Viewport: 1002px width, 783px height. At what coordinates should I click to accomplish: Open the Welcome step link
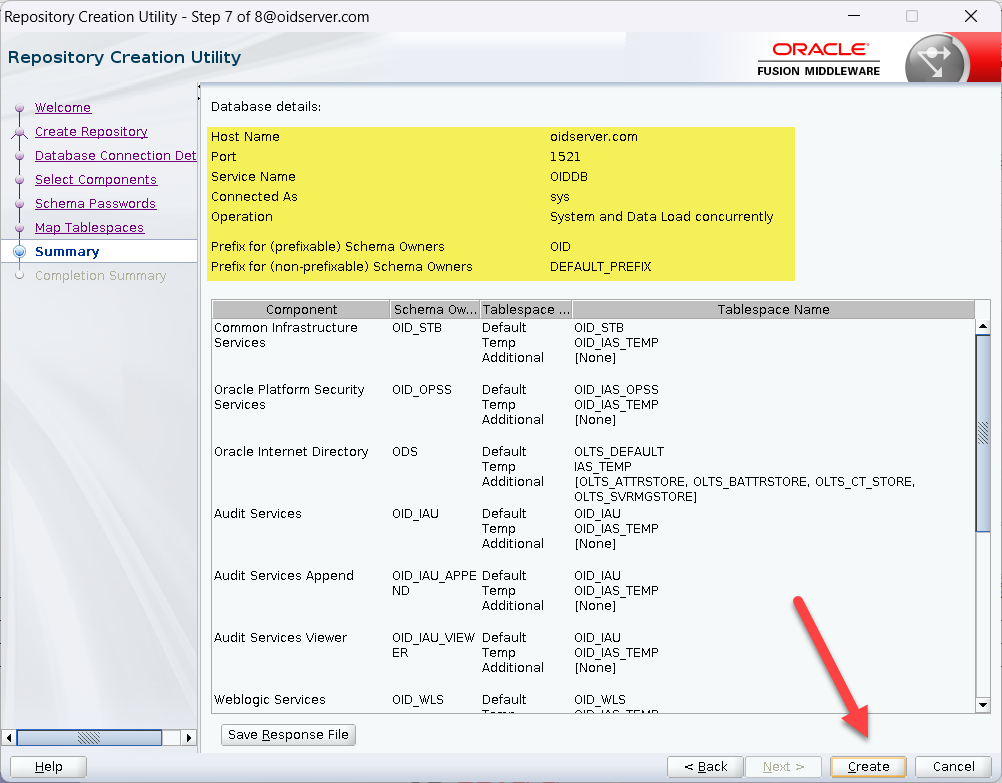[x=62, y=108]
